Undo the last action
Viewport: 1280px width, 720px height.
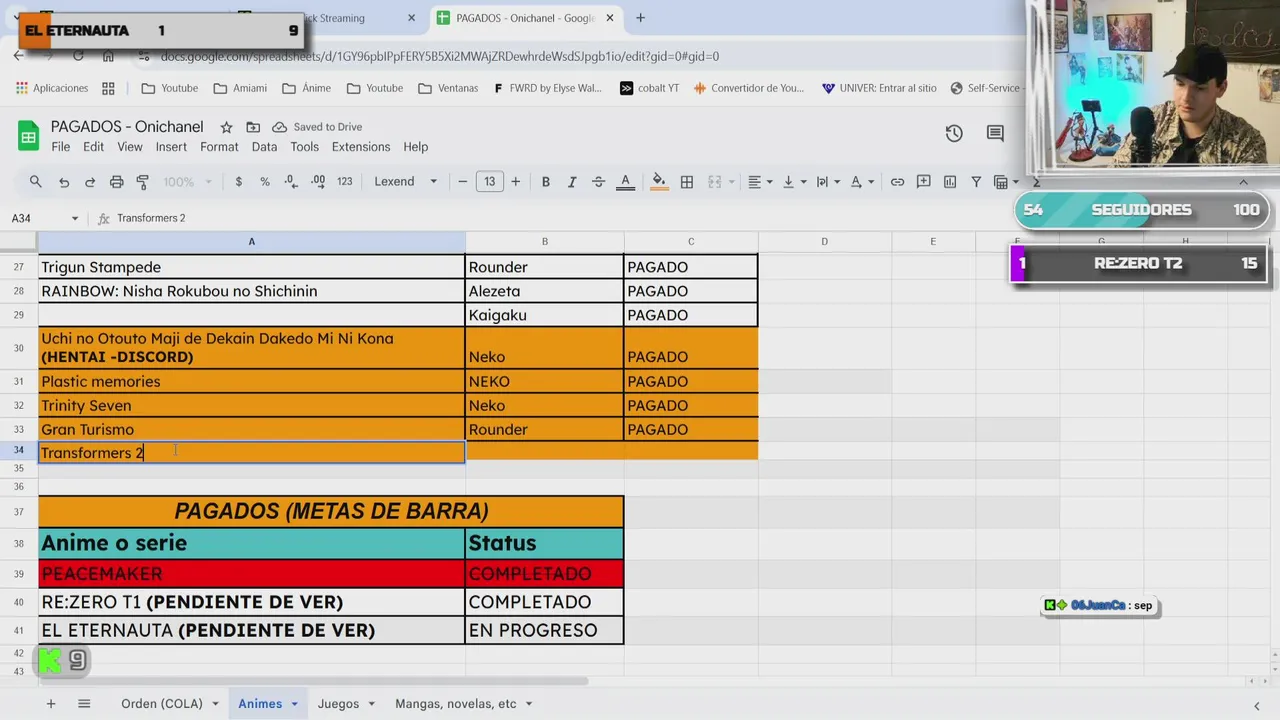tap(64, 182)
